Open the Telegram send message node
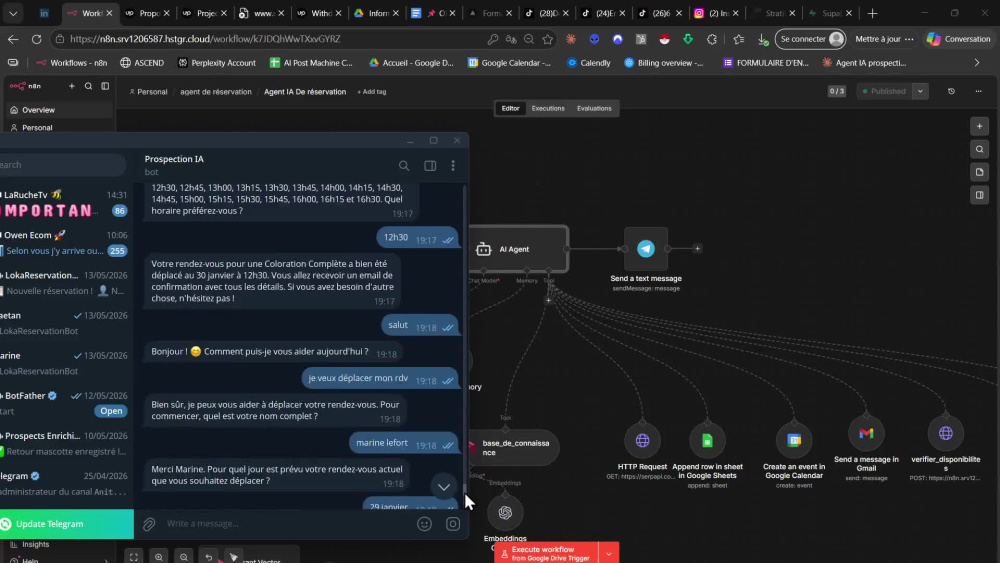Viewport: 1000px width, 563px height. pyautogui.click(x=645, y=249)
